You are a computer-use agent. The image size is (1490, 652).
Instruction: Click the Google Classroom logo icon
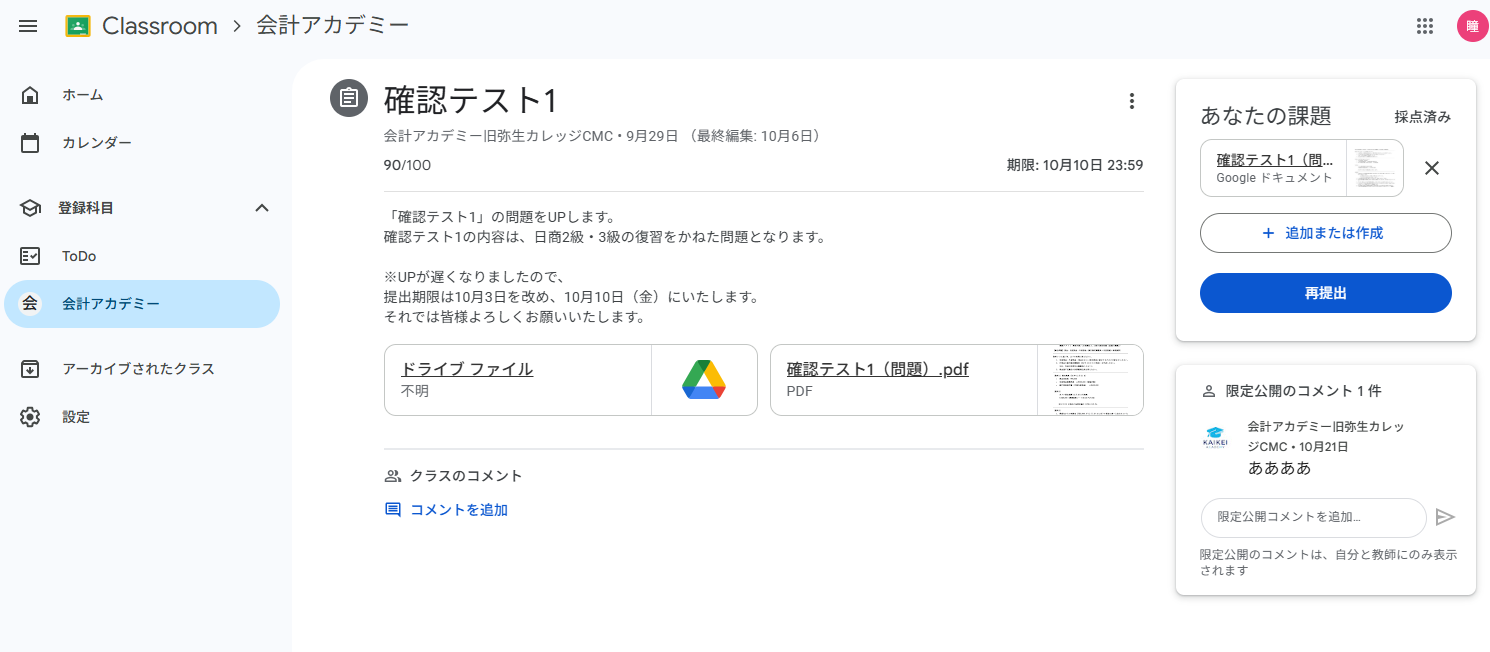pyautogui.click(x=78, y=26)
